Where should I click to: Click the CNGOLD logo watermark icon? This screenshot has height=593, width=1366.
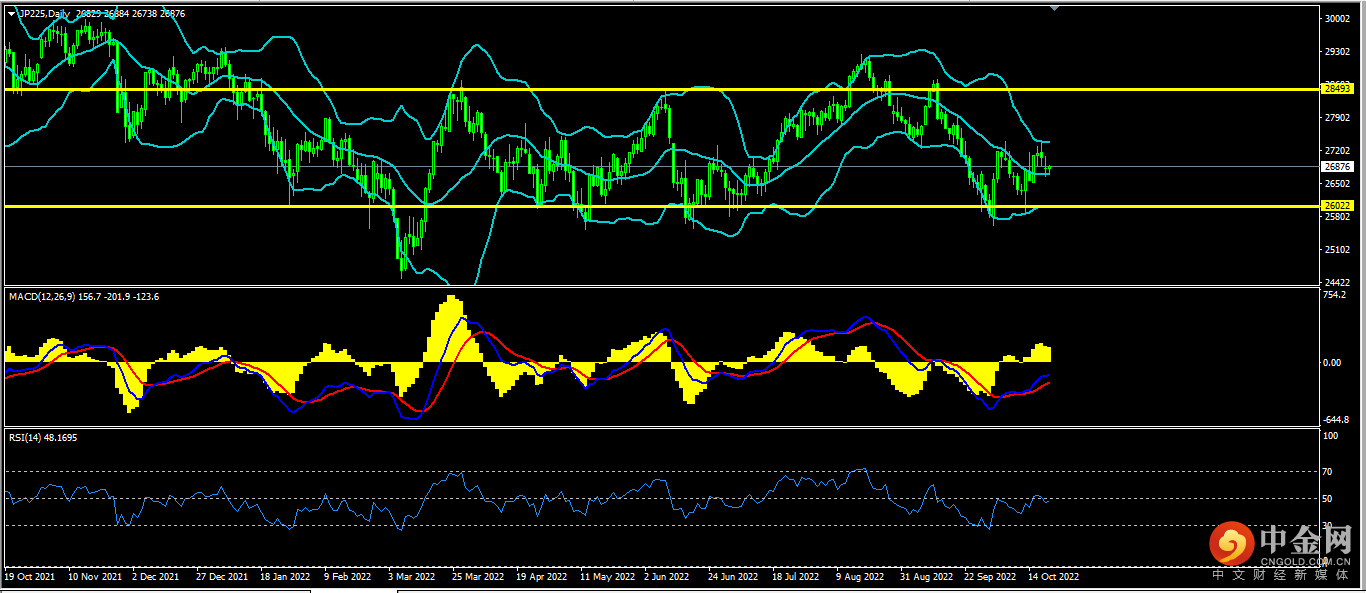coord(1231,545)
